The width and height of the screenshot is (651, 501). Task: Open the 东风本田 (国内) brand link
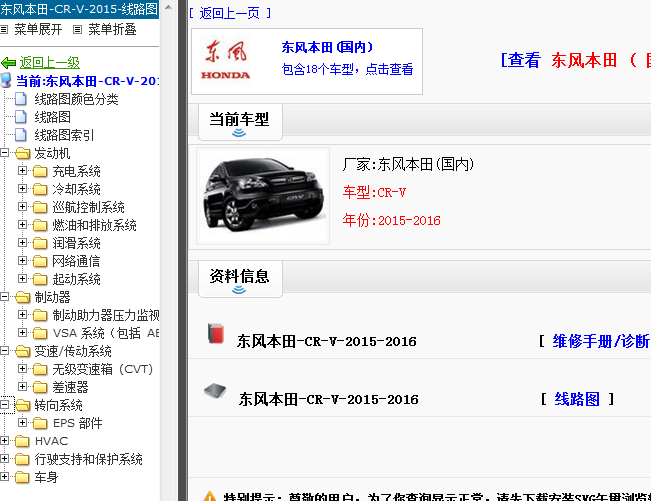pyautogui.click(x=327, y=47)
